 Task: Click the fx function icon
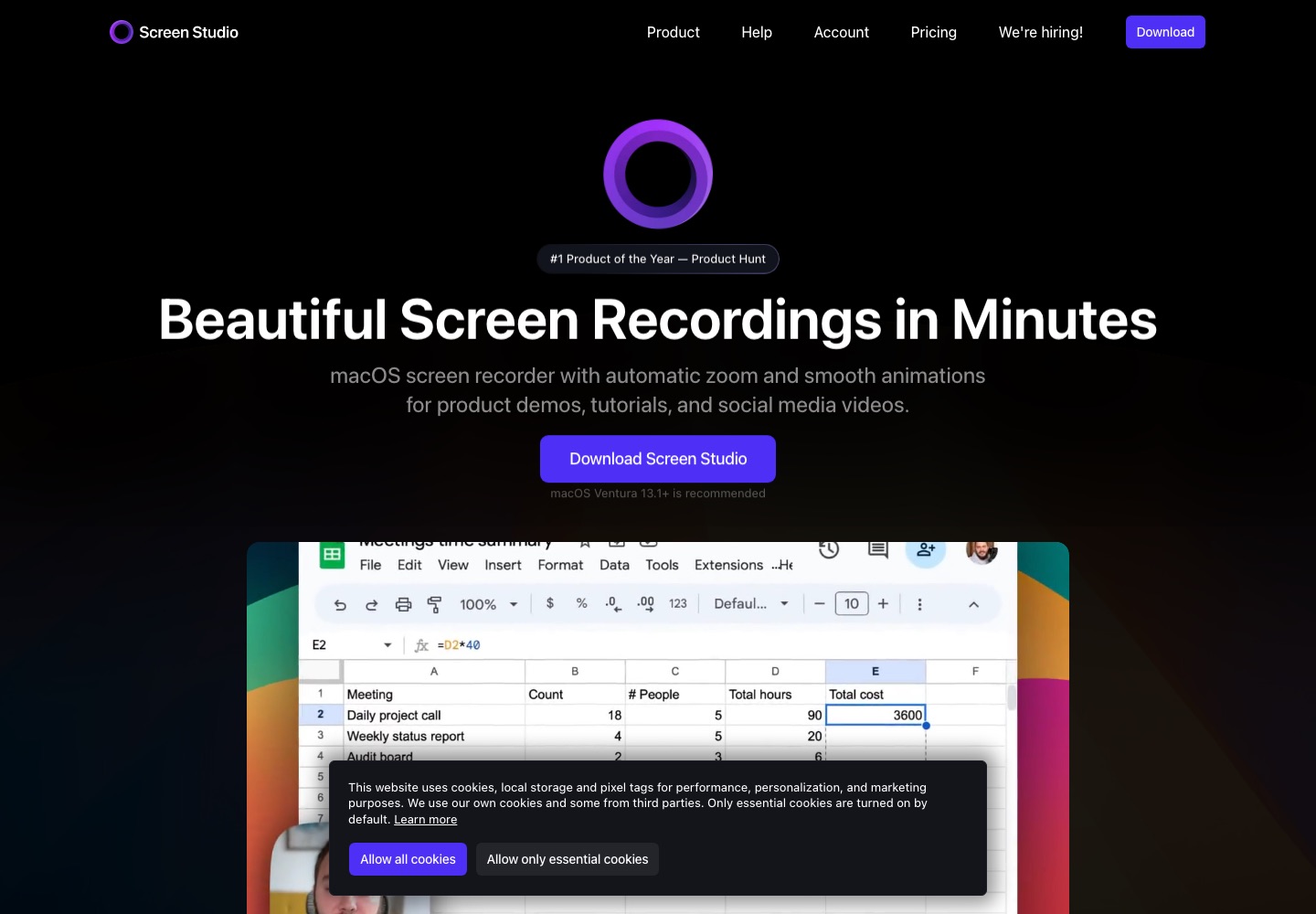coord(421,645)
